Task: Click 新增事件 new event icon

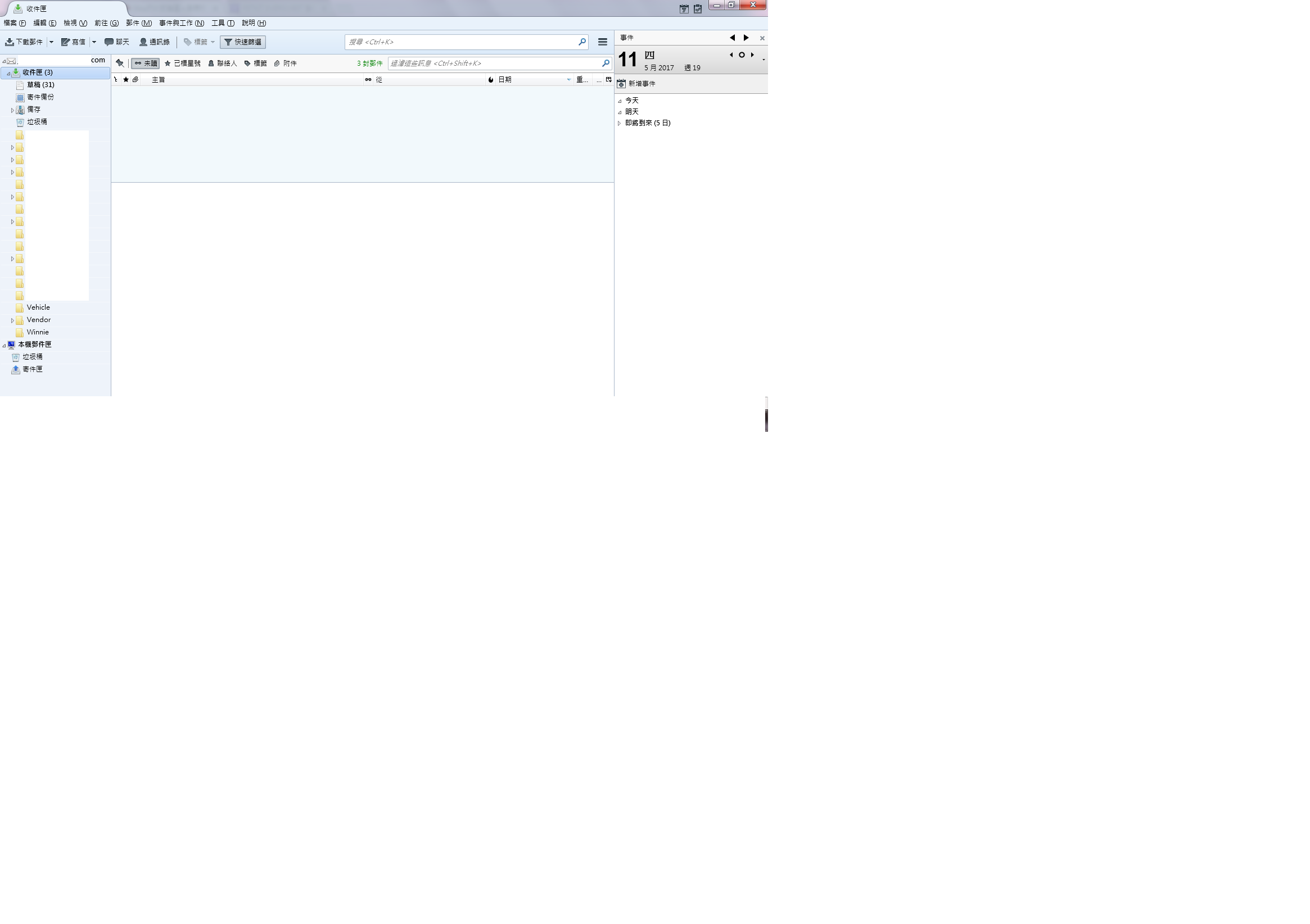Action: (621, 84)
